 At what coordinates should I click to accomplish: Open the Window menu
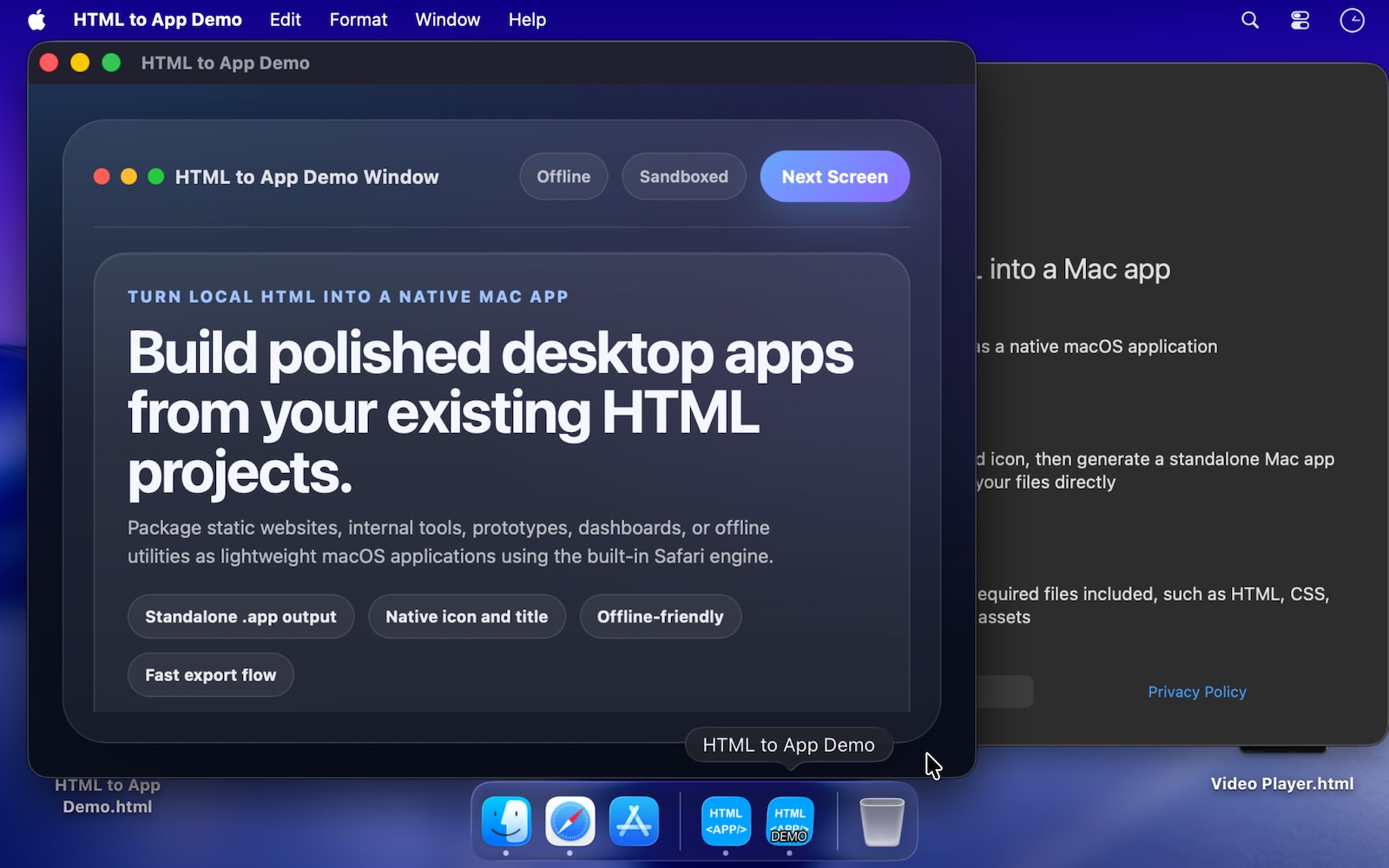click(x=447, y=19)
